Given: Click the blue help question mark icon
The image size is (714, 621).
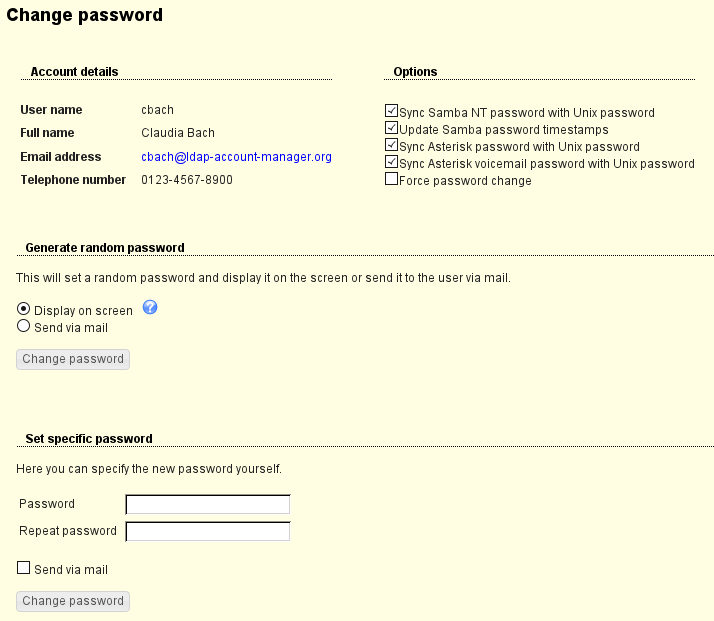Looking at the screenshot, I should click(150, 307).
